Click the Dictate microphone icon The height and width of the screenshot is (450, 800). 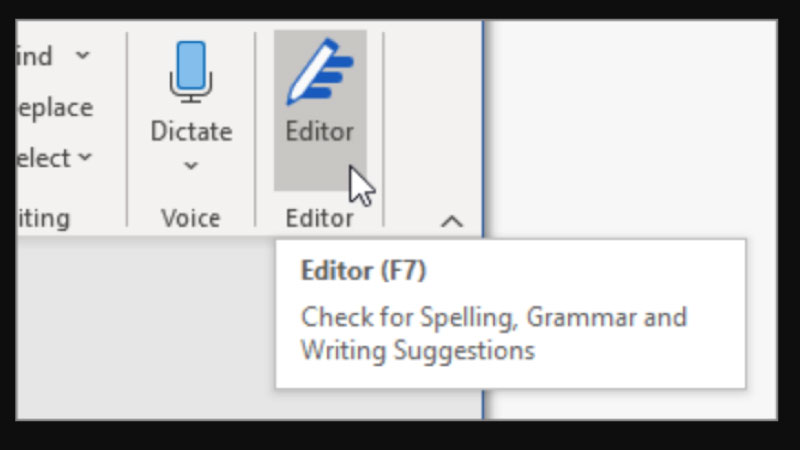190,71
